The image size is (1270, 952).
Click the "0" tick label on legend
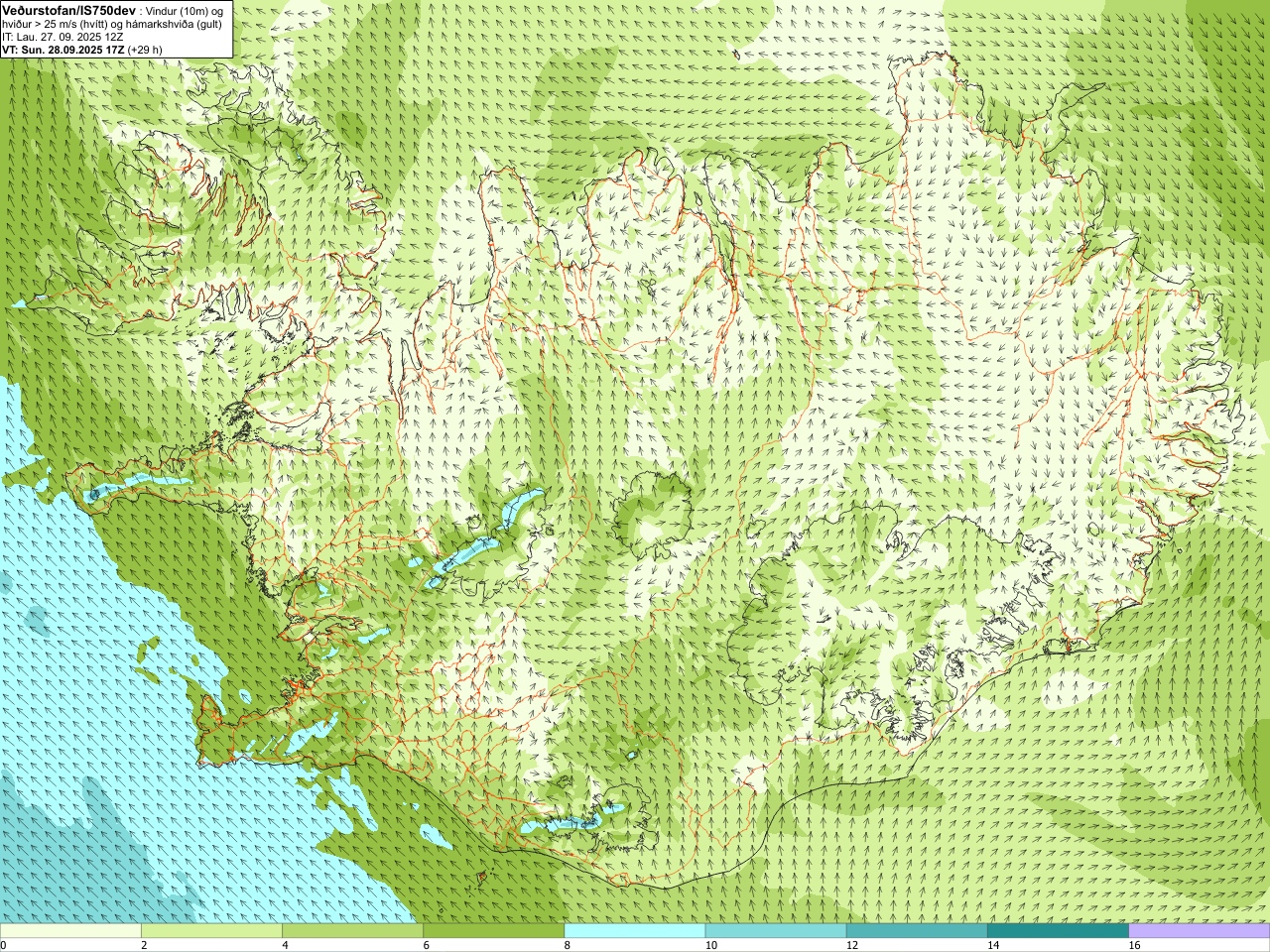pyautogui.click(x=4, y=945)
